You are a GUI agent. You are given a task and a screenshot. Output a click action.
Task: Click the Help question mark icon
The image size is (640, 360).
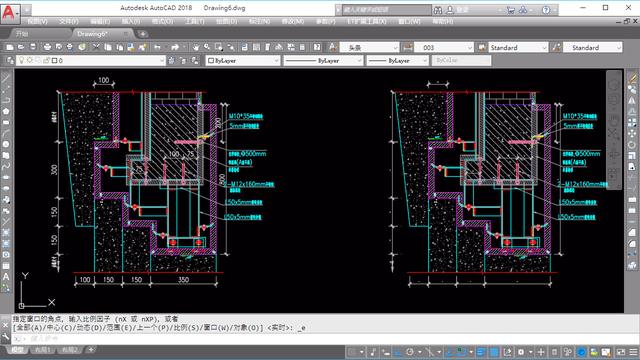coord(546,10)
